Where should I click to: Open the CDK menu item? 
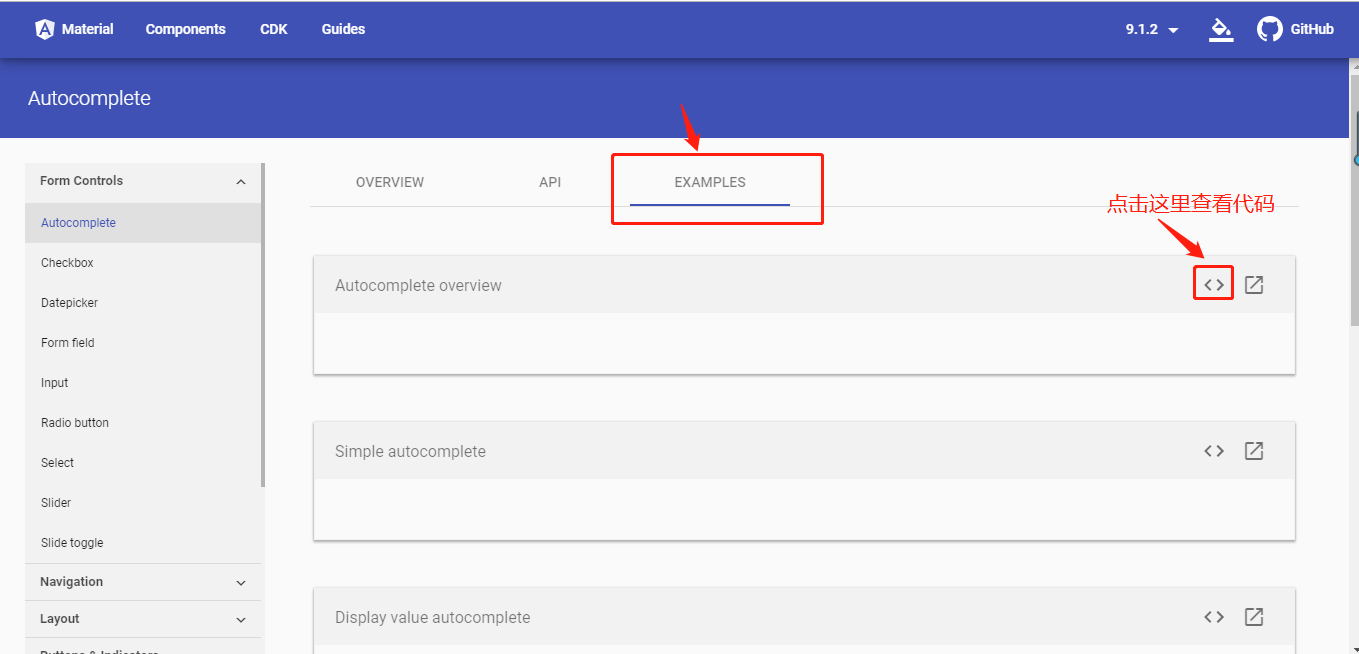(273, 29)
